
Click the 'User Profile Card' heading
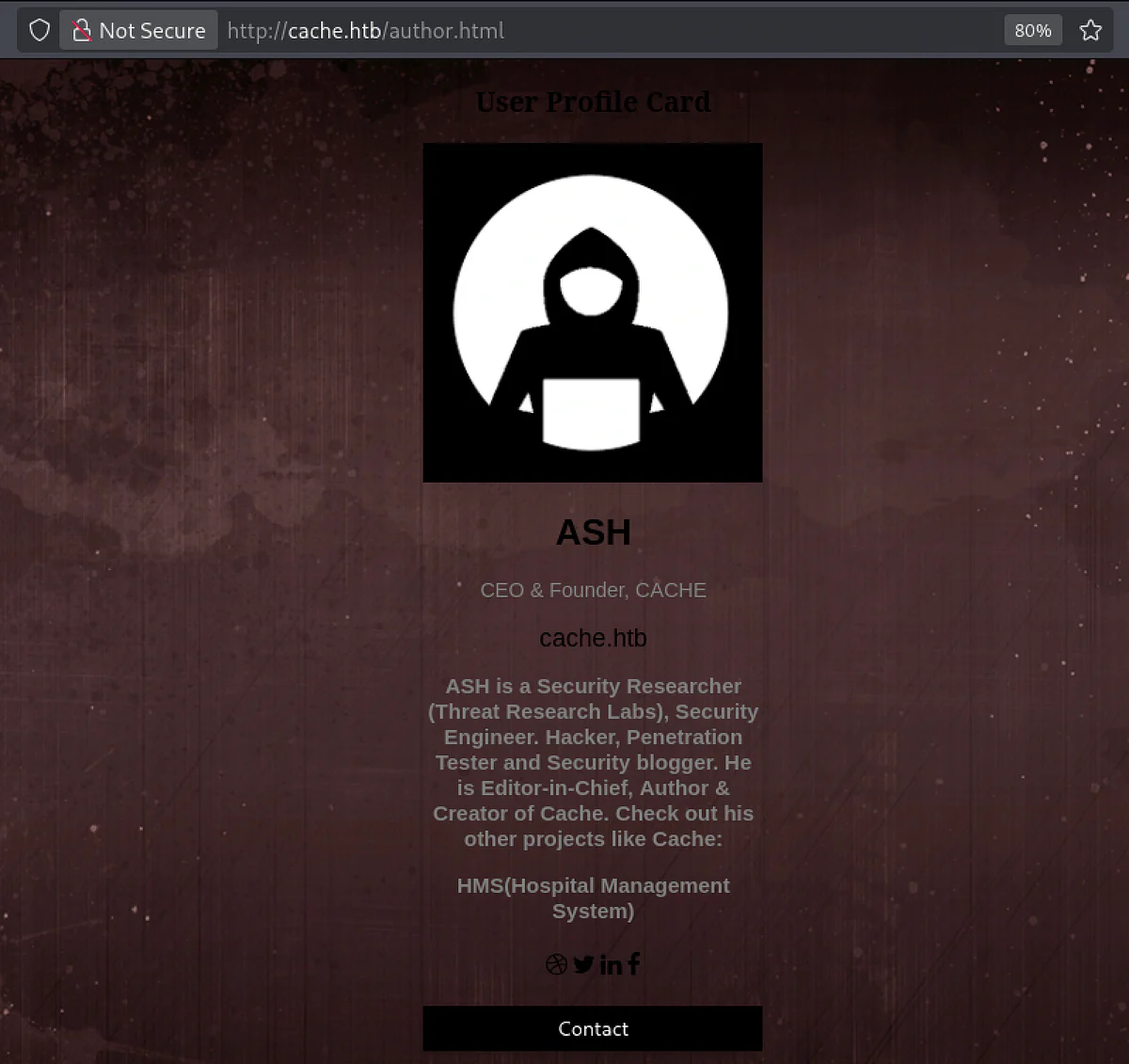[593, 102]
